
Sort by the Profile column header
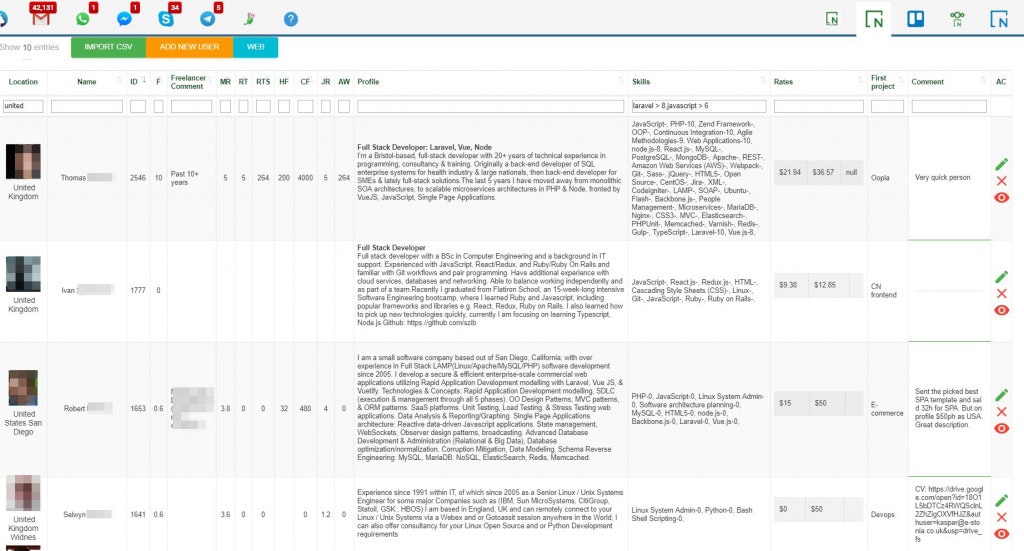490,82
